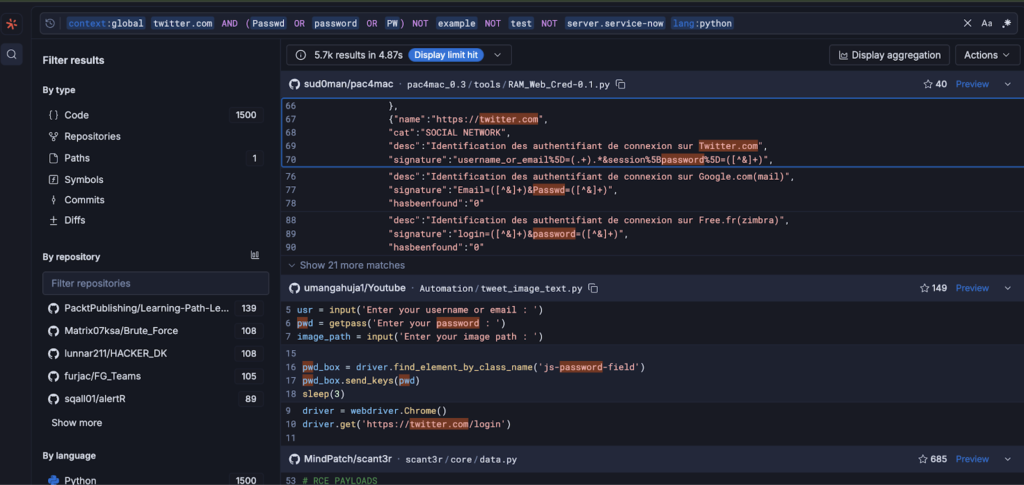Open the search icon in sidebar

tap(12, 55)
